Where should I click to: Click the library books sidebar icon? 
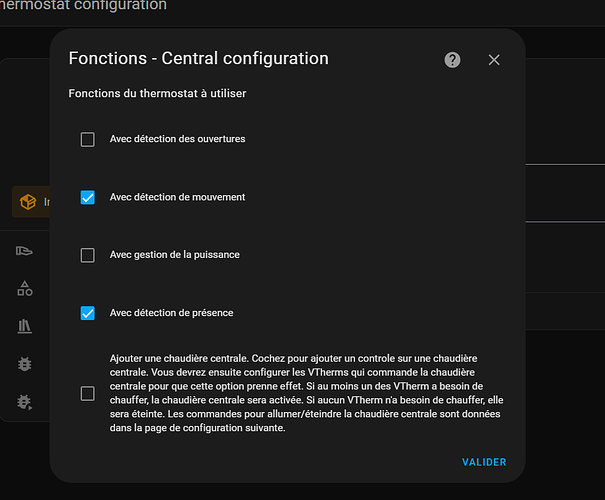25,326
